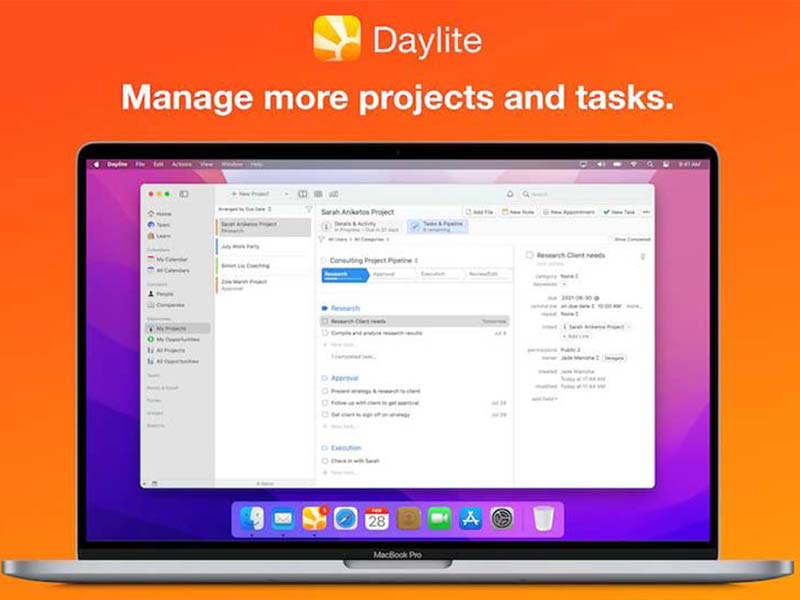Image resolution: width=800 pixels, height=600 pixels.
Task: Click the New Project button
Action: [248, 194]
